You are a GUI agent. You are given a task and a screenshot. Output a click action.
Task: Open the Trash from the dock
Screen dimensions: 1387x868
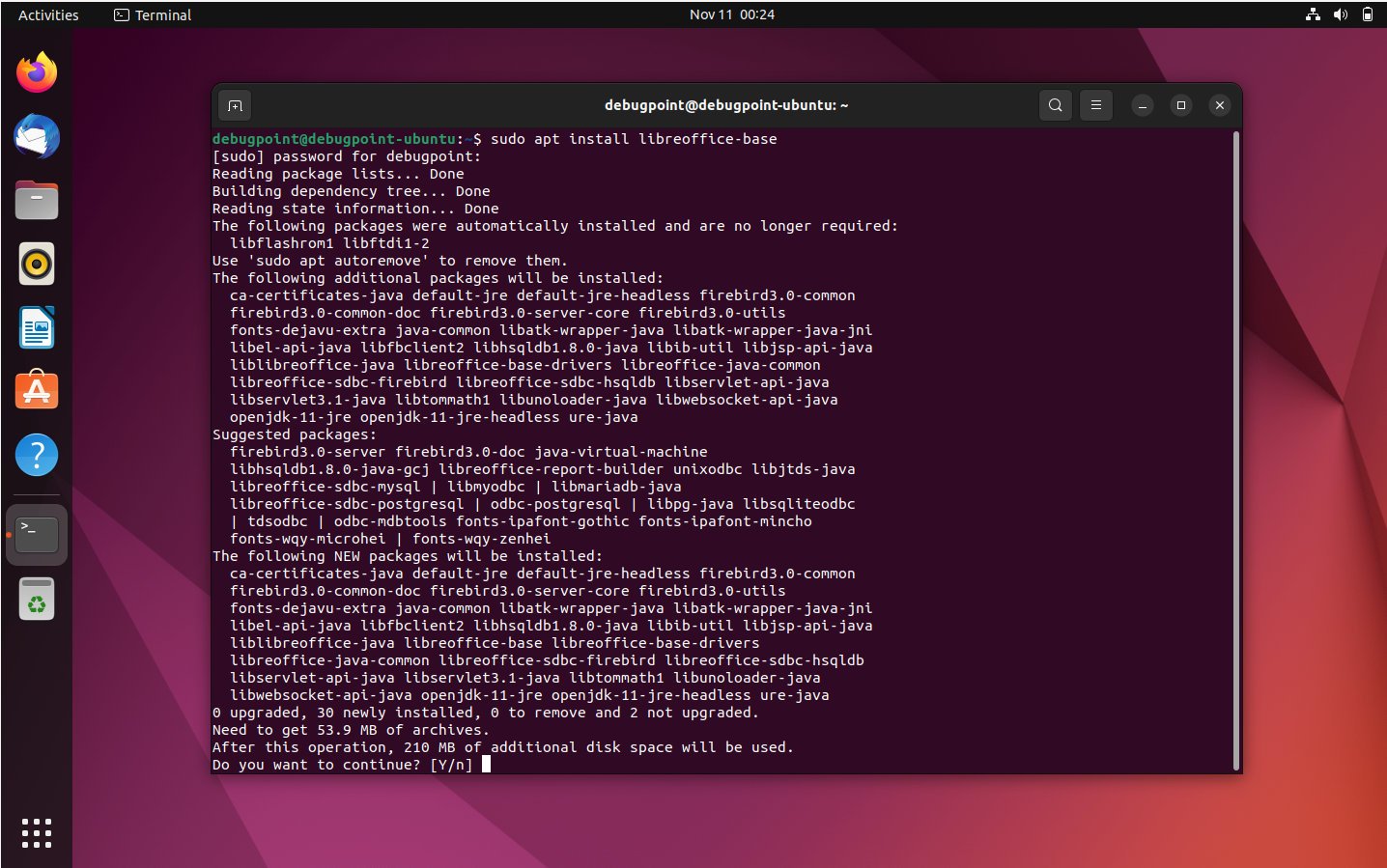click(36, 598)
